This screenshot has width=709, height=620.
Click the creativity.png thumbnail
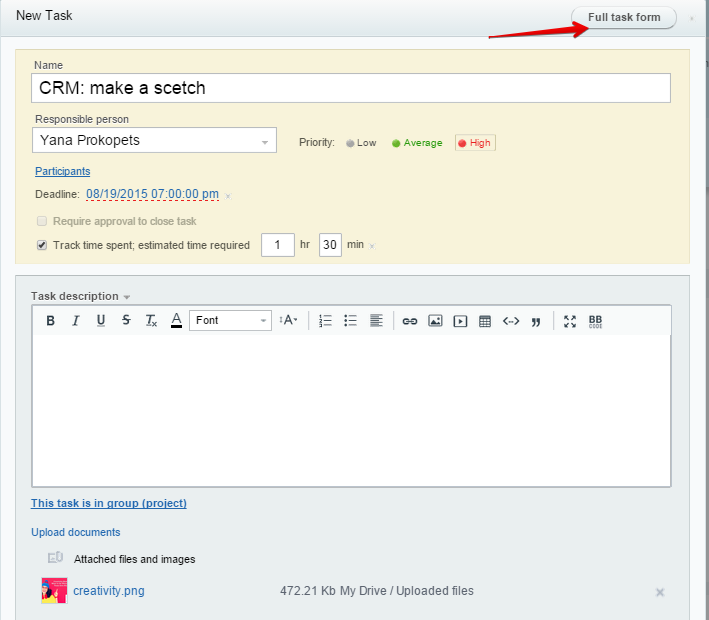[54, 591]
